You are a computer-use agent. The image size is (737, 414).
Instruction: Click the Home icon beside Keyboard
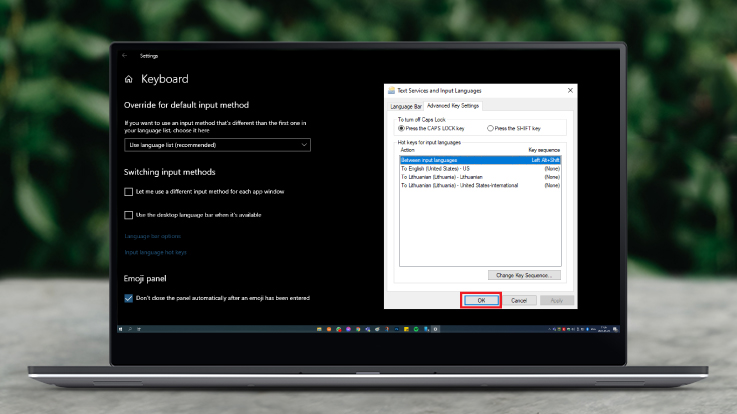[x=128, y=79]
